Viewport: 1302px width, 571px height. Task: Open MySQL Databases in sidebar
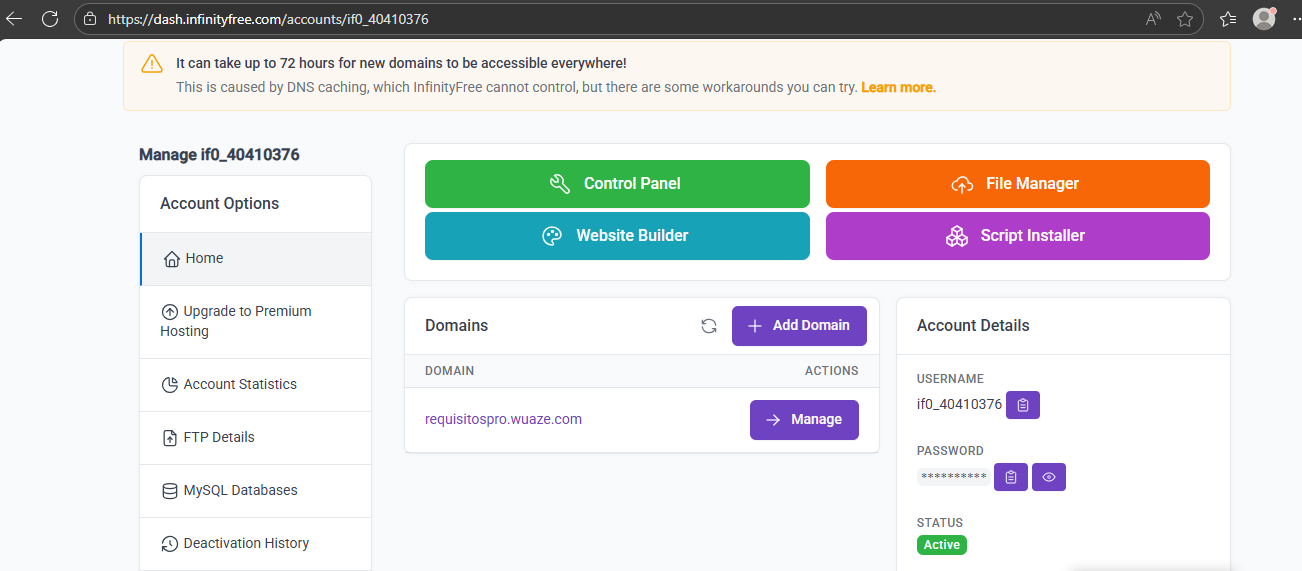point(240,490)
